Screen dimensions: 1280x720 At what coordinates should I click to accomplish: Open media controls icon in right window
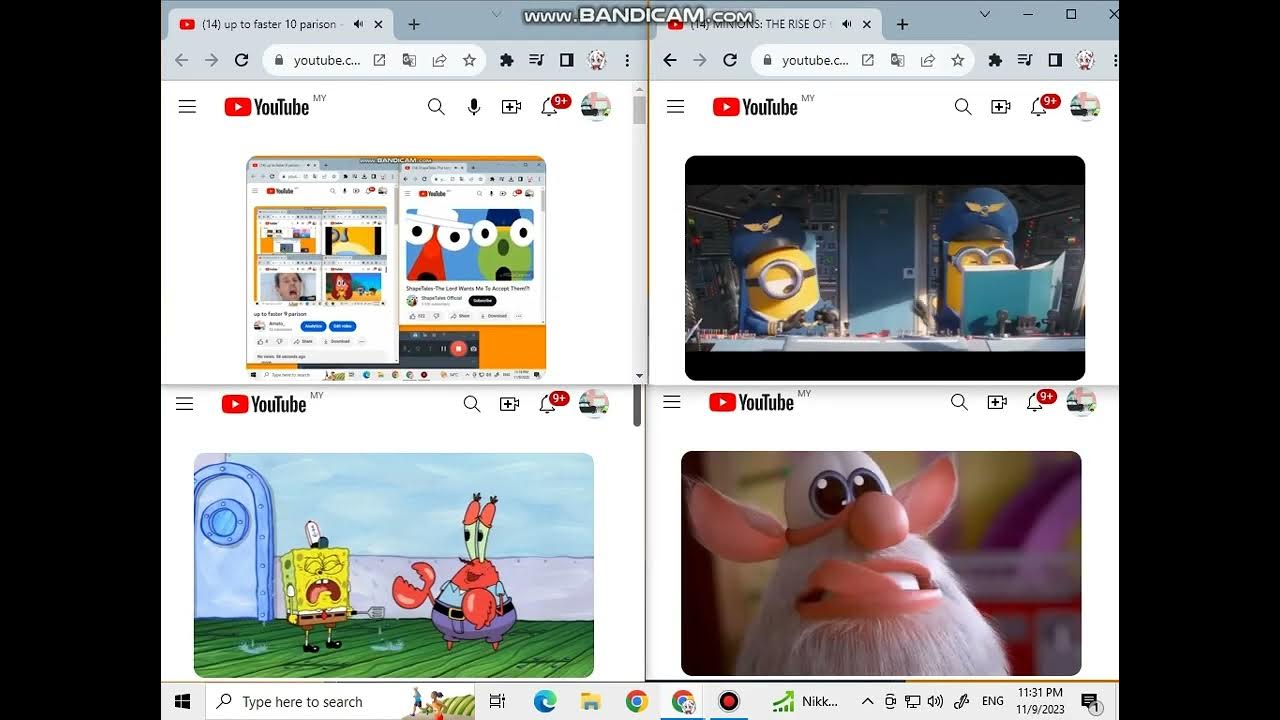(x=1024, y=60)
